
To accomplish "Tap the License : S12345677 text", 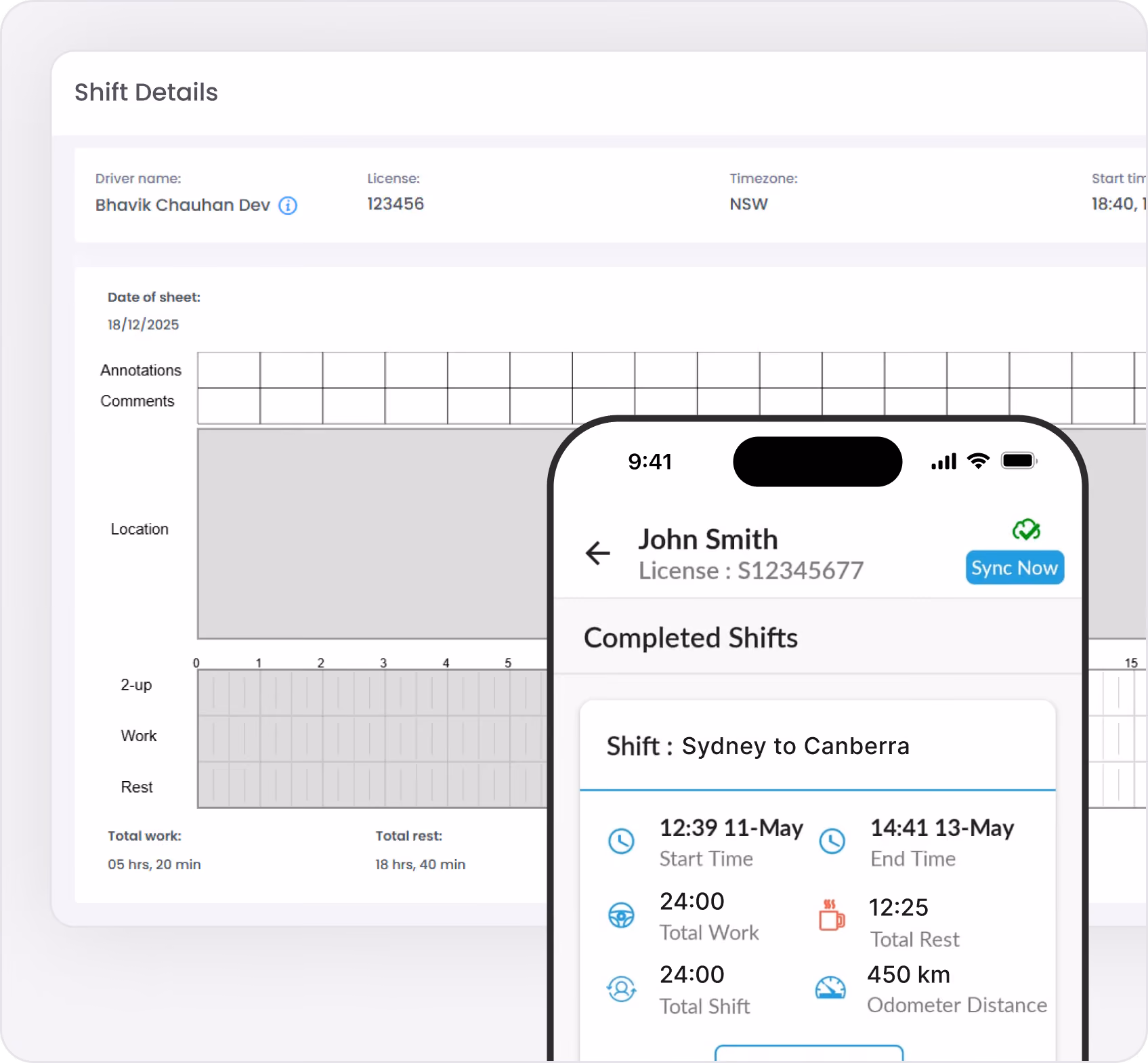I will pos(751,570).
